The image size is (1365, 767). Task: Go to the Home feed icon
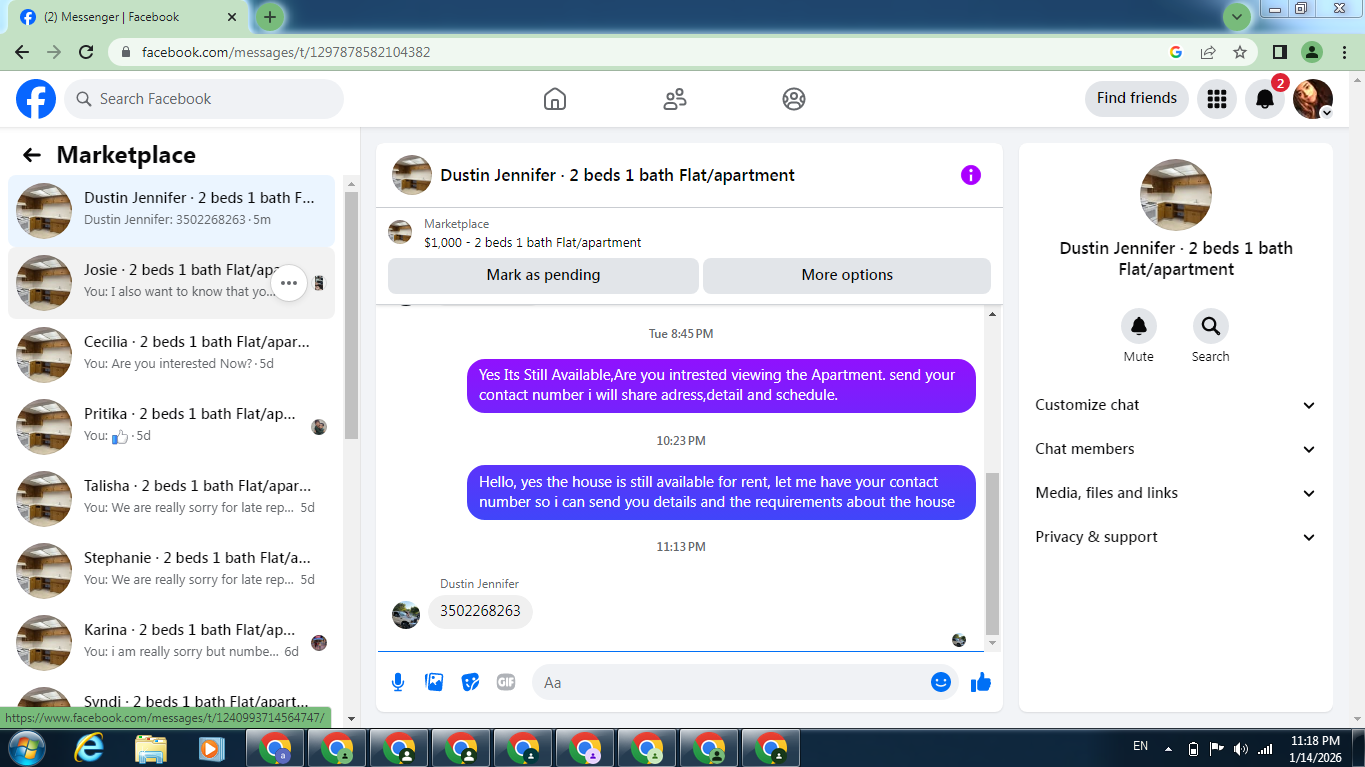point(555,99)
